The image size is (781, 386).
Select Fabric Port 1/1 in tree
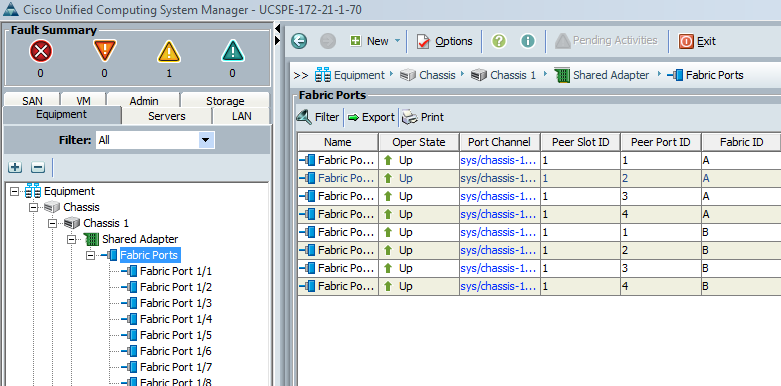[x=176, y=271]
